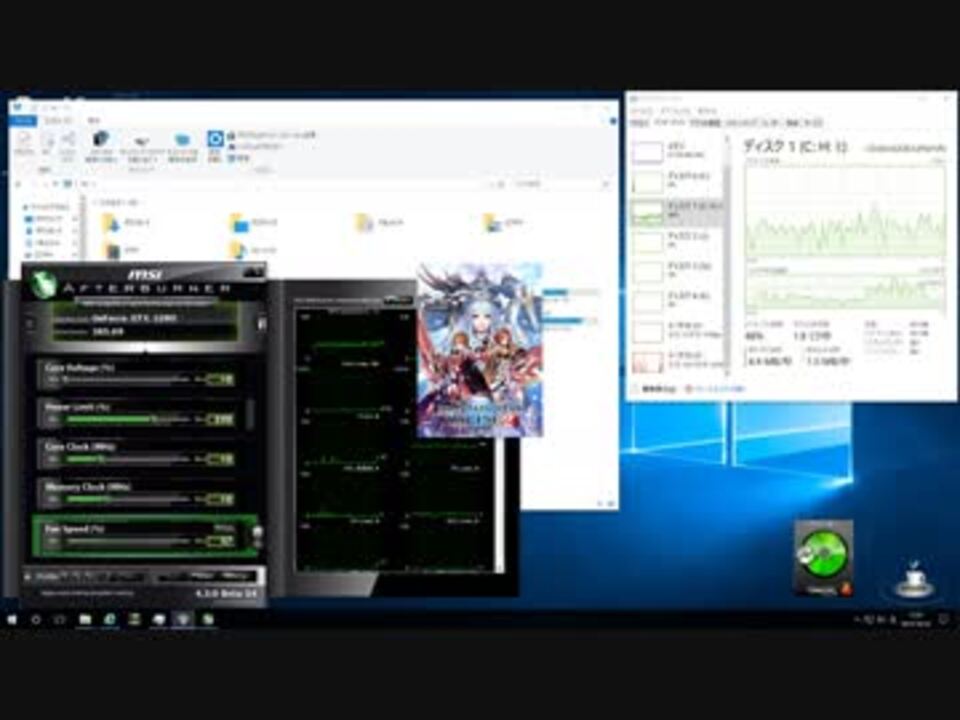The width and height of the screenshot is (960, 720).
Task: Click the Afterburner Apply button
Action: pyautogui.click(x=171, y=576)
